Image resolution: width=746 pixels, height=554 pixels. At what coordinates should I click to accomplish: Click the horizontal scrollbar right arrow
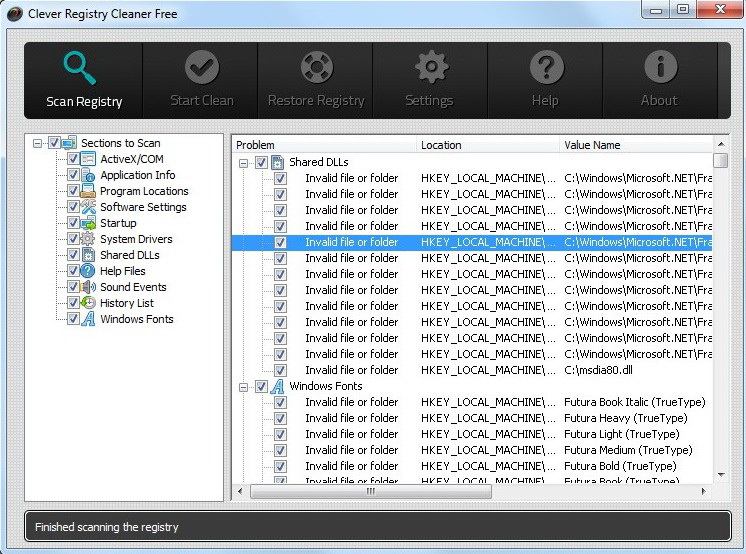(704, 491)
